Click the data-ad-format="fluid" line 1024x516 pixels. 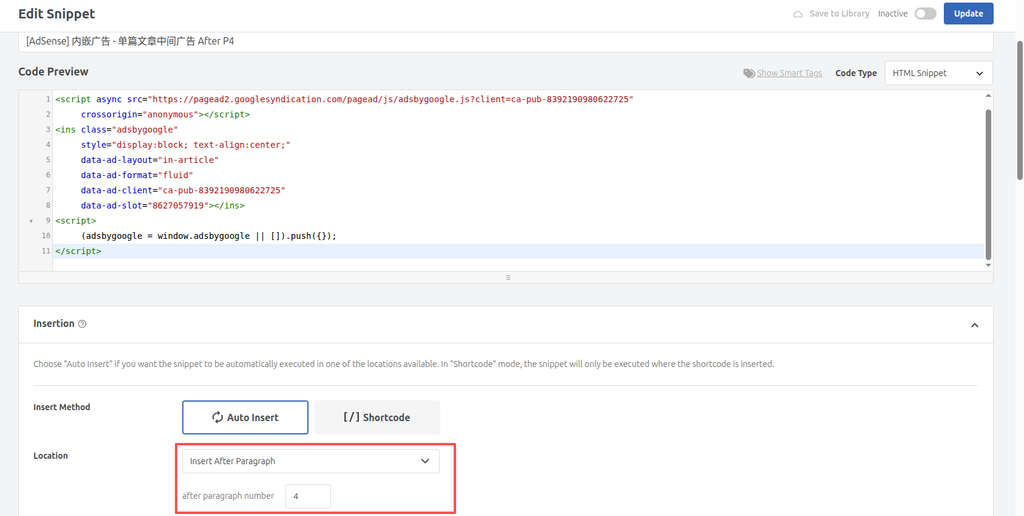[x=137, y=175]
